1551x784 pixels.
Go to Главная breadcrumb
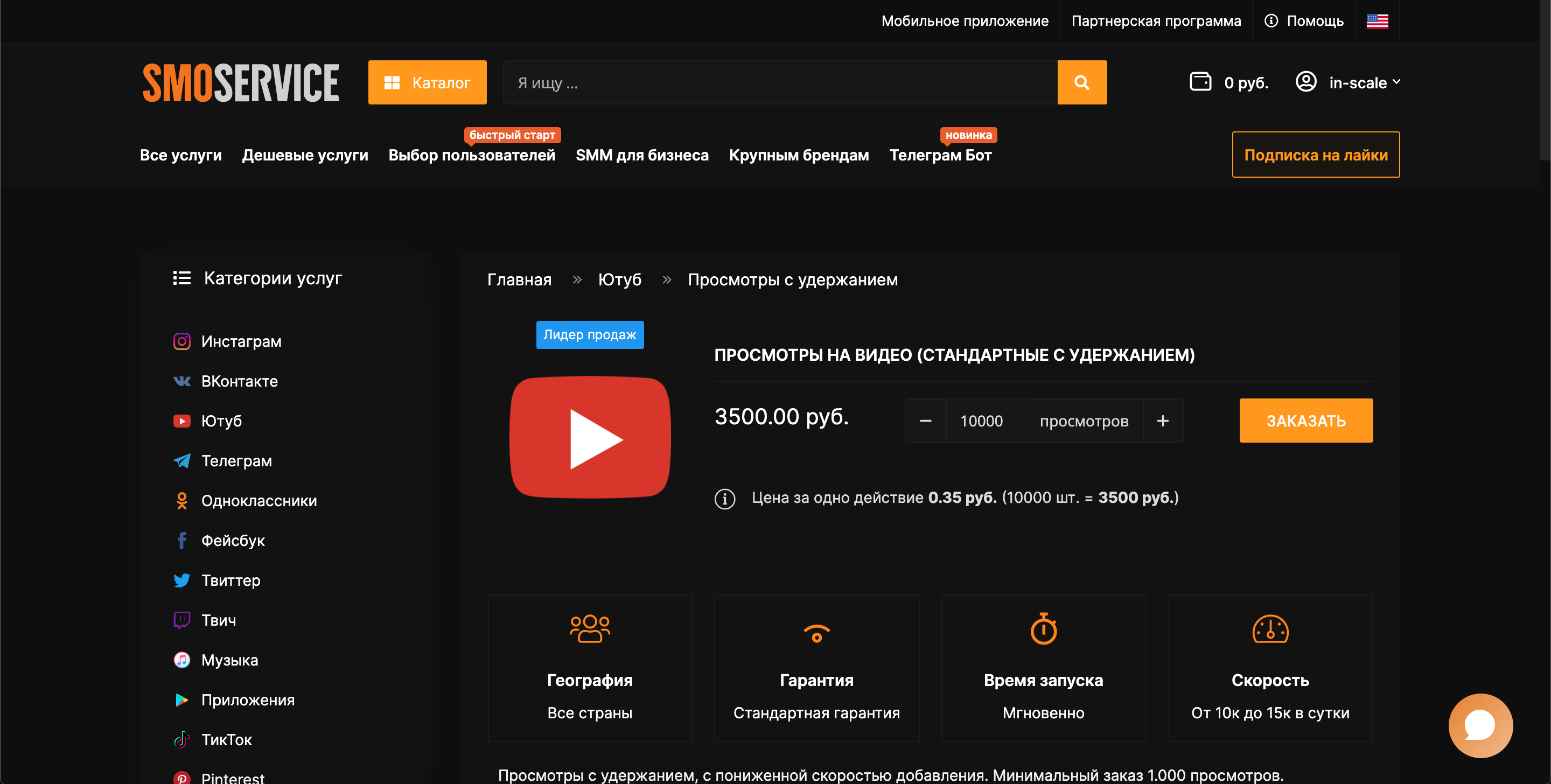pos(519,279)
